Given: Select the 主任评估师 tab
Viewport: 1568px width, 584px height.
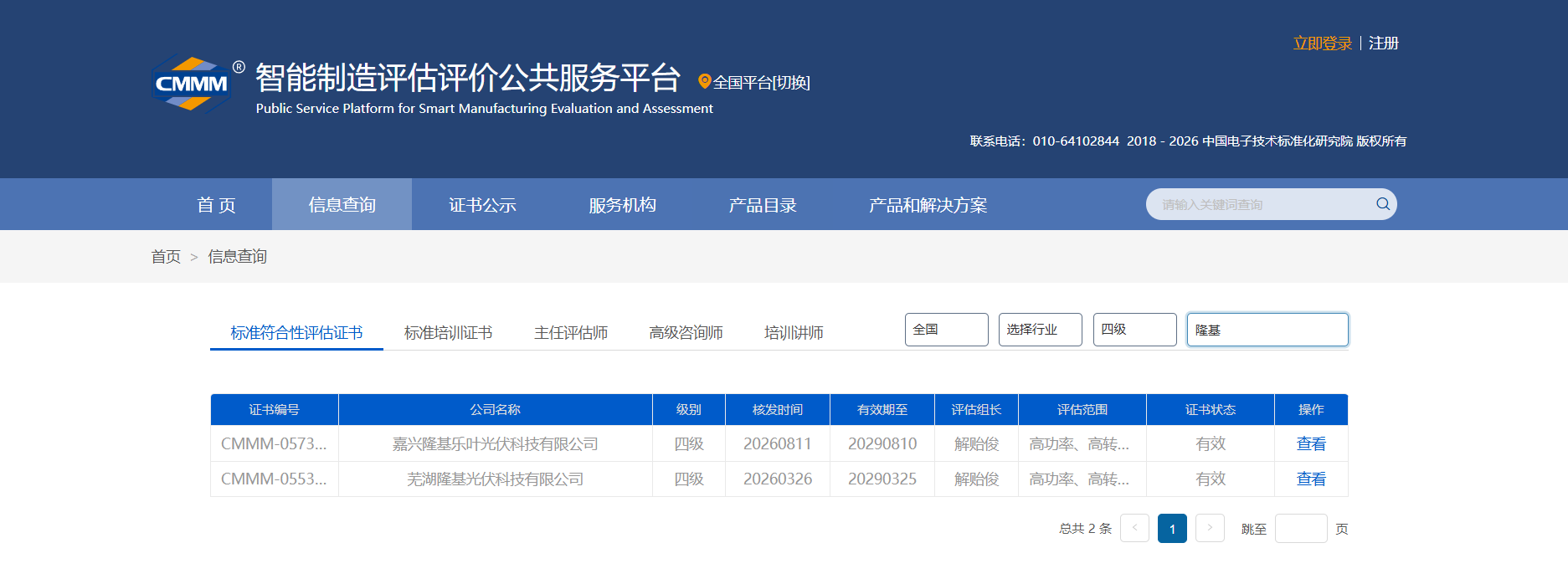Looking at the screenshot, I should pos(571,333).
